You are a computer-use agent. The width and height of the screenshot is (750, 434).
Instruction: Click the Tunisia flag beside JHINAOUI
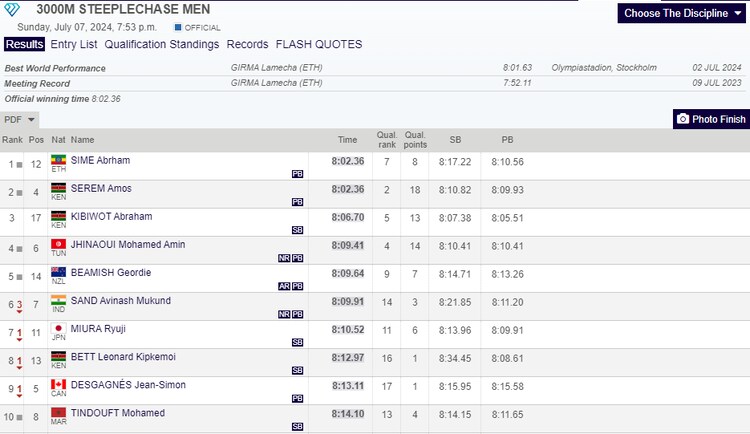tap(59, 243)
